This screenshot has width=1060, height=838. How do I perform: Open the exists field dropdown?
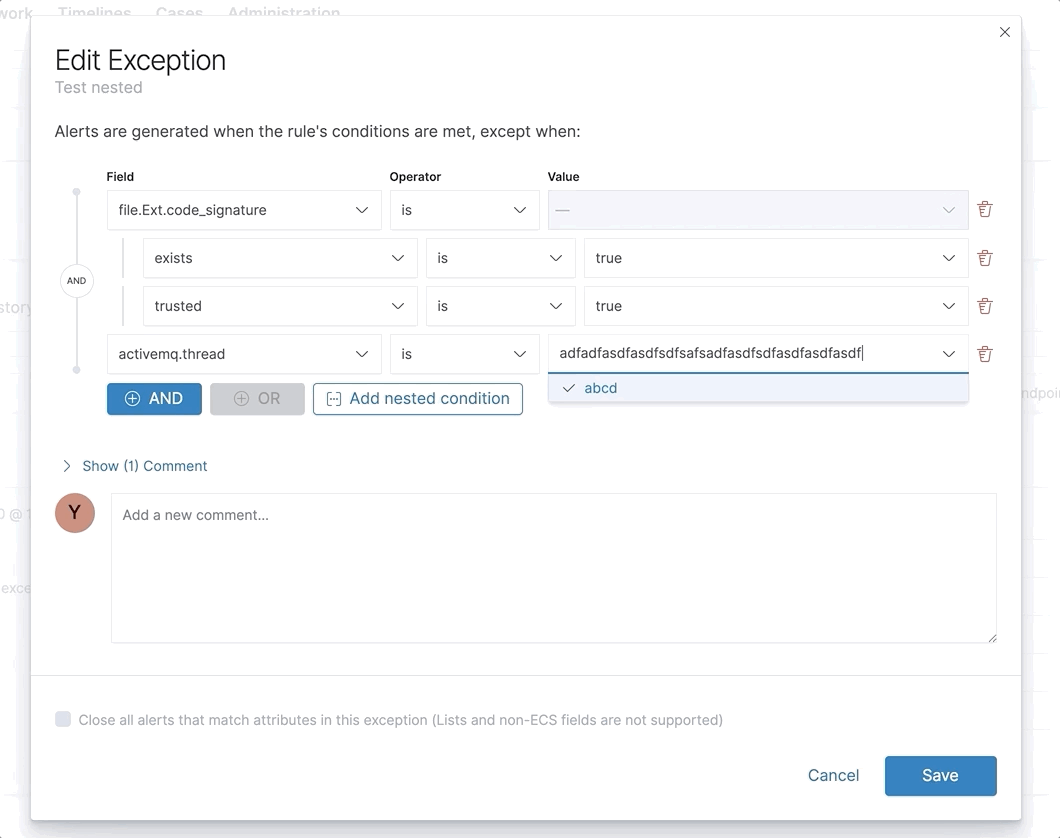[279, 258]
